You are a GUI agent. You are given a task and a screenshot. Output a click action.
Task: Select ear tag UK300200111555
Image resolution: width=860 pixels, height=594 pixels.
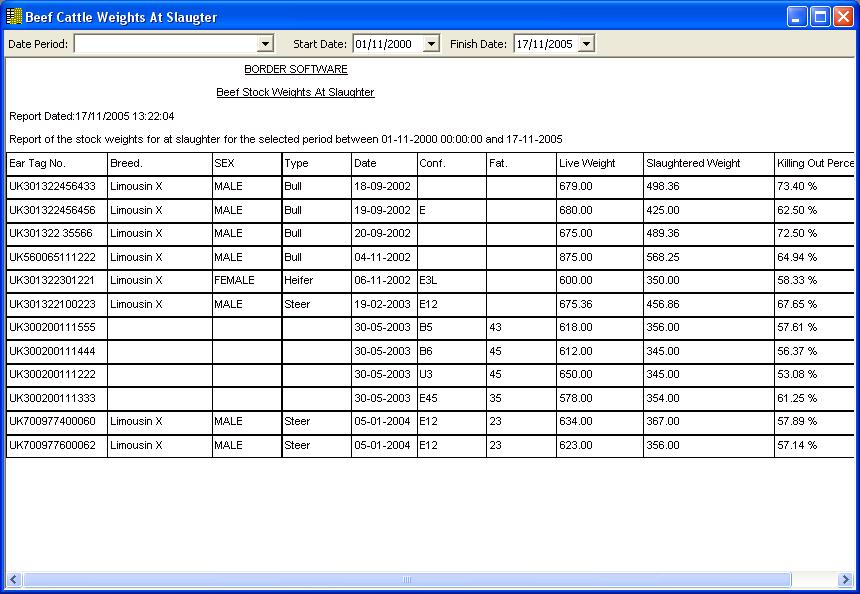coord(52,327)
